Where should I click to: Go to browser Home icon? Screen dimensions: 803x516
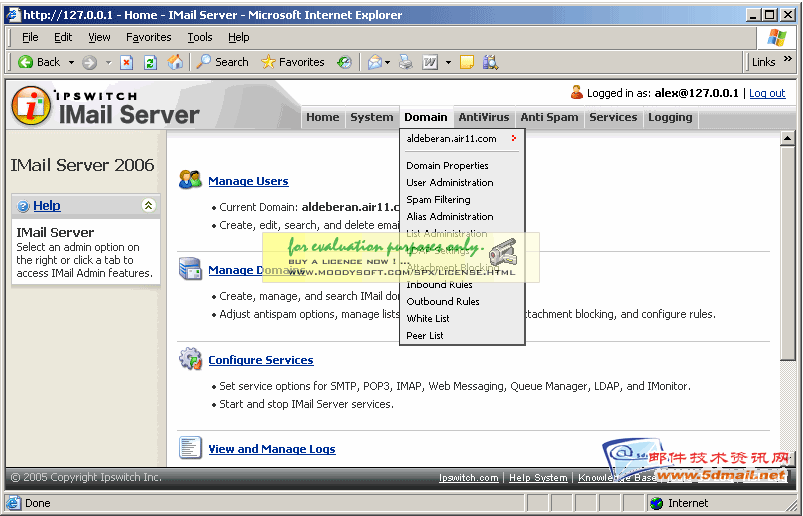176,62
